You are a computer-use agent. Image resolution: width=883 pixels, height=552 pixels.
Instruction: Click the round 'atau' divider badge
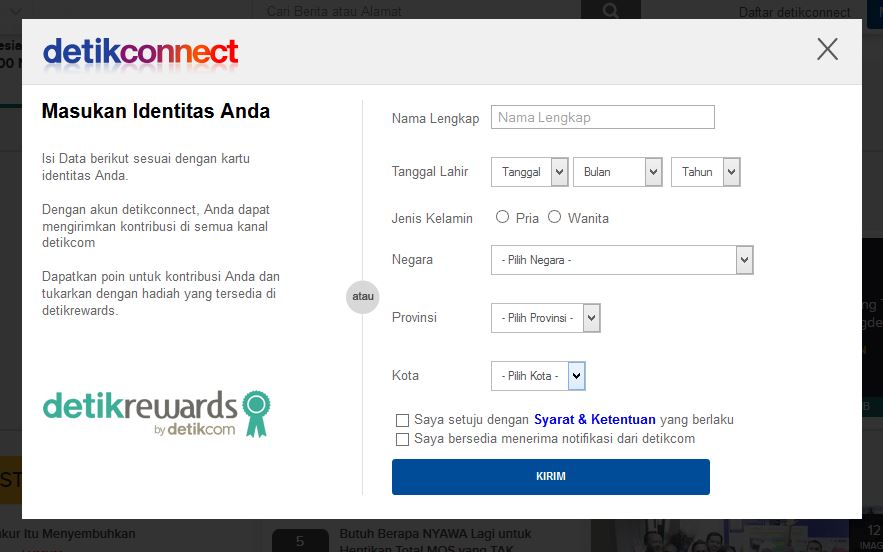[363, 296]
